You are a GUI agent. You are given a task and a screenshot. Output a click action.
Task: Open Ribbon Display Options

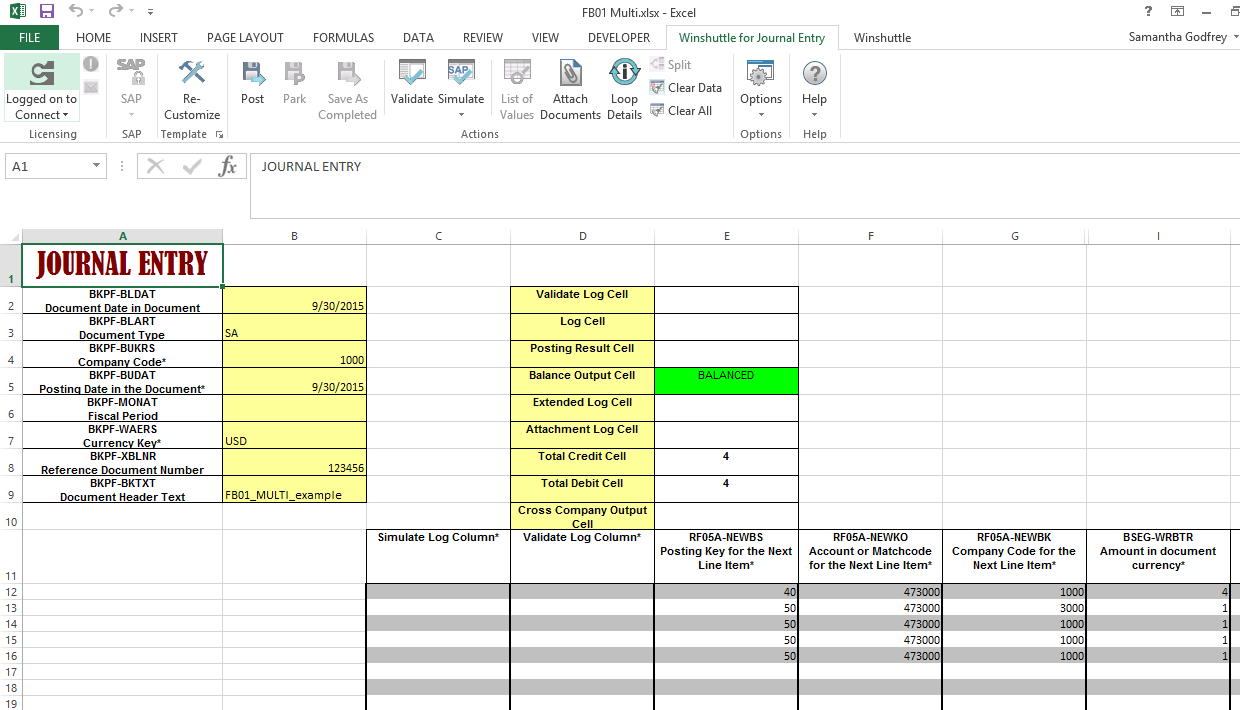pyautogui.click(x=1178, y=11)
